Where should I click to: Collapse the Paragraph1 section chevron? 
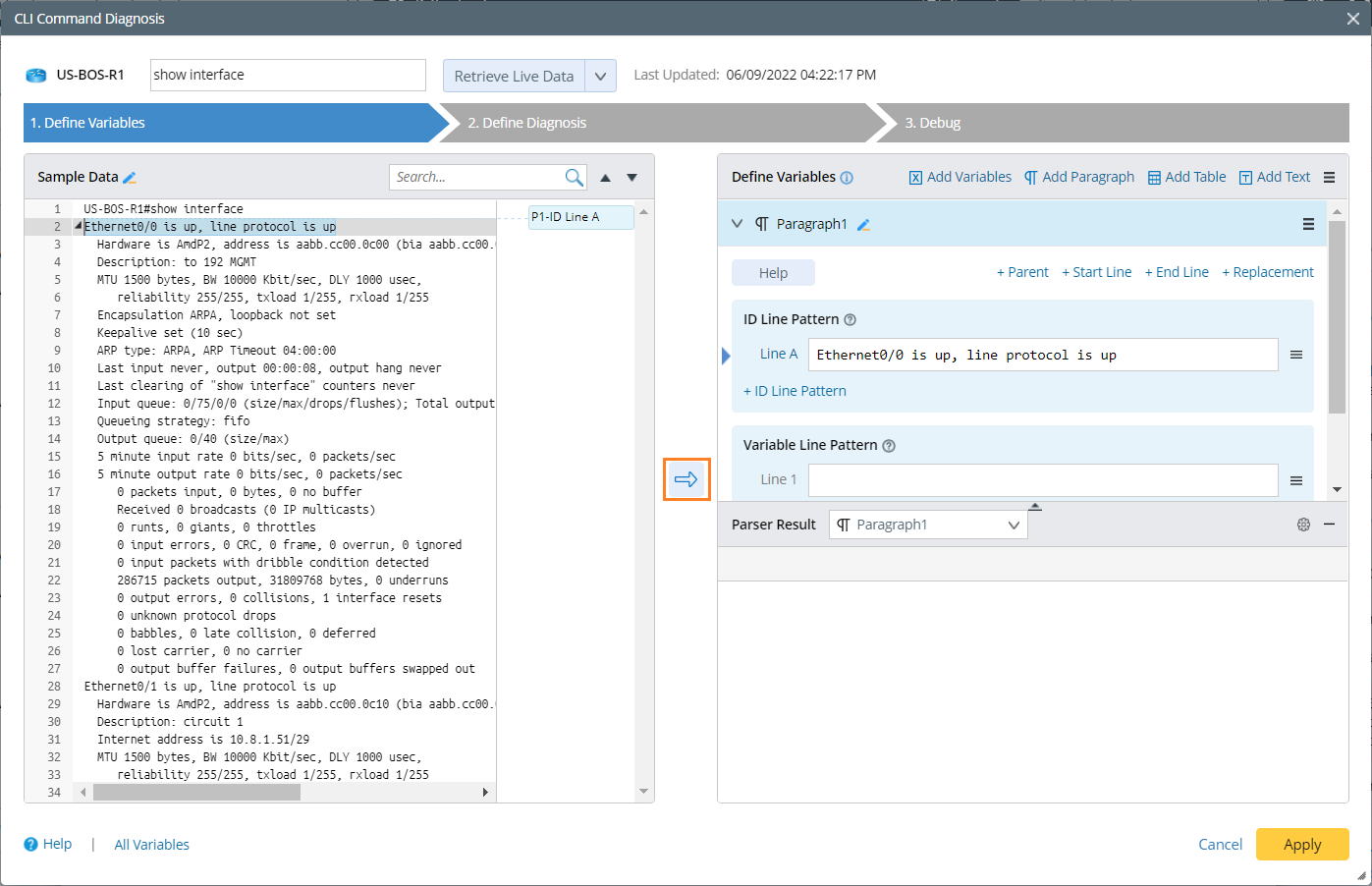[x=738, y=224]
